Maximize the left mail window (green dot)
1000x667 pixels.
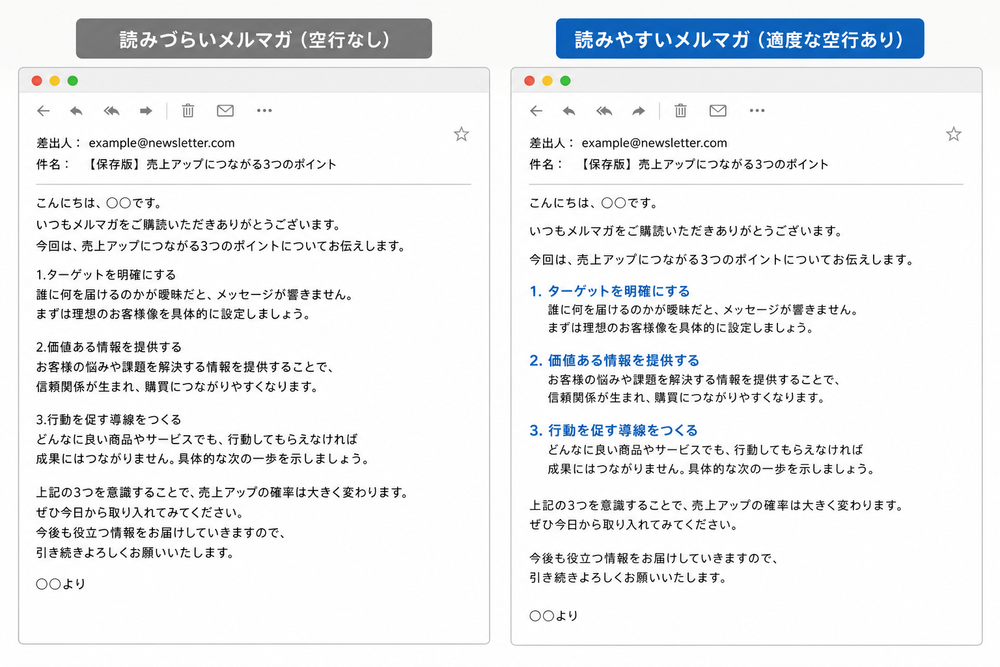point(73,80)
